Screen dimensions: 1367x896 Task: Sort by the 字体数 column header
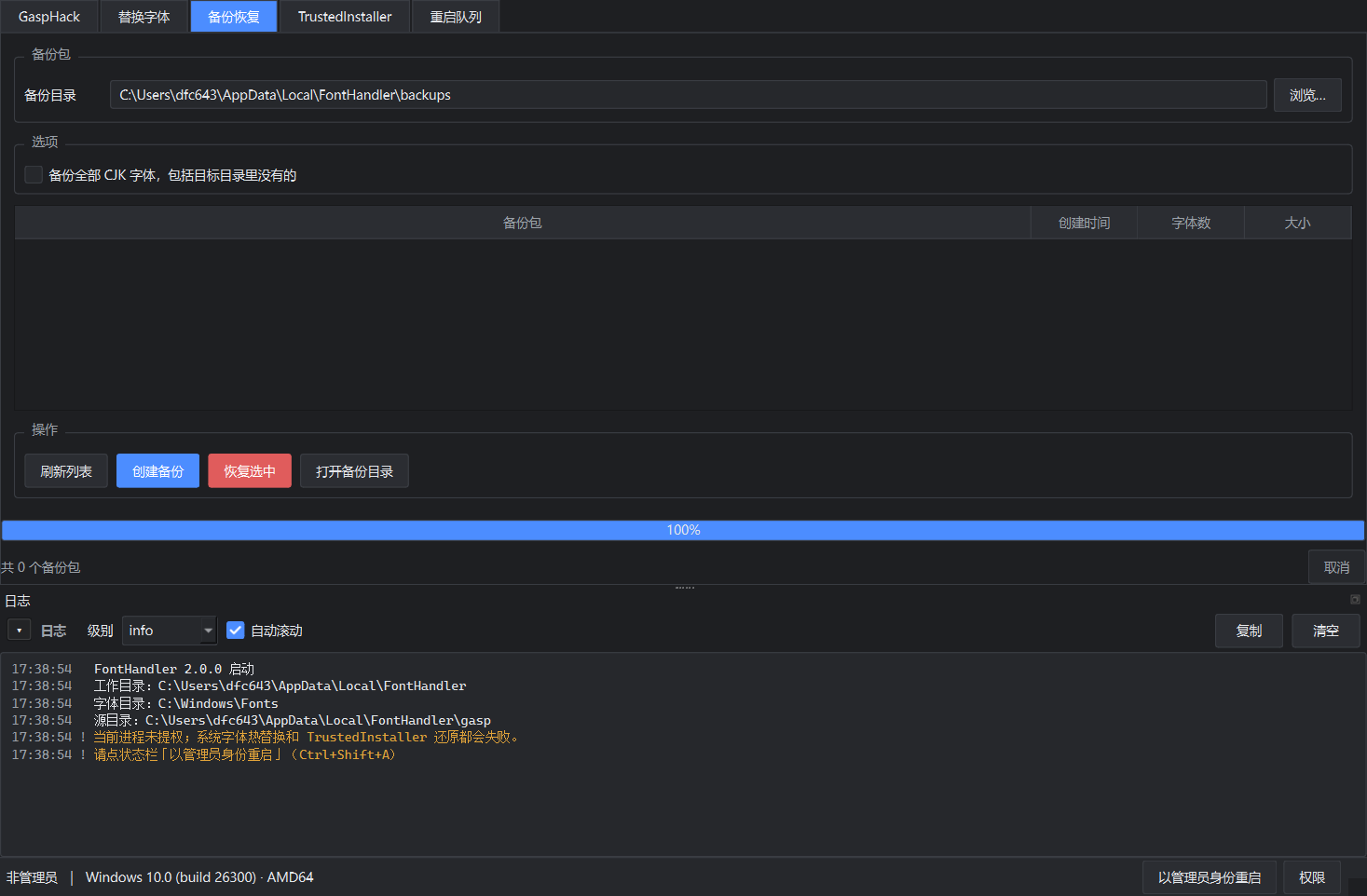(x=1191, y=223)
